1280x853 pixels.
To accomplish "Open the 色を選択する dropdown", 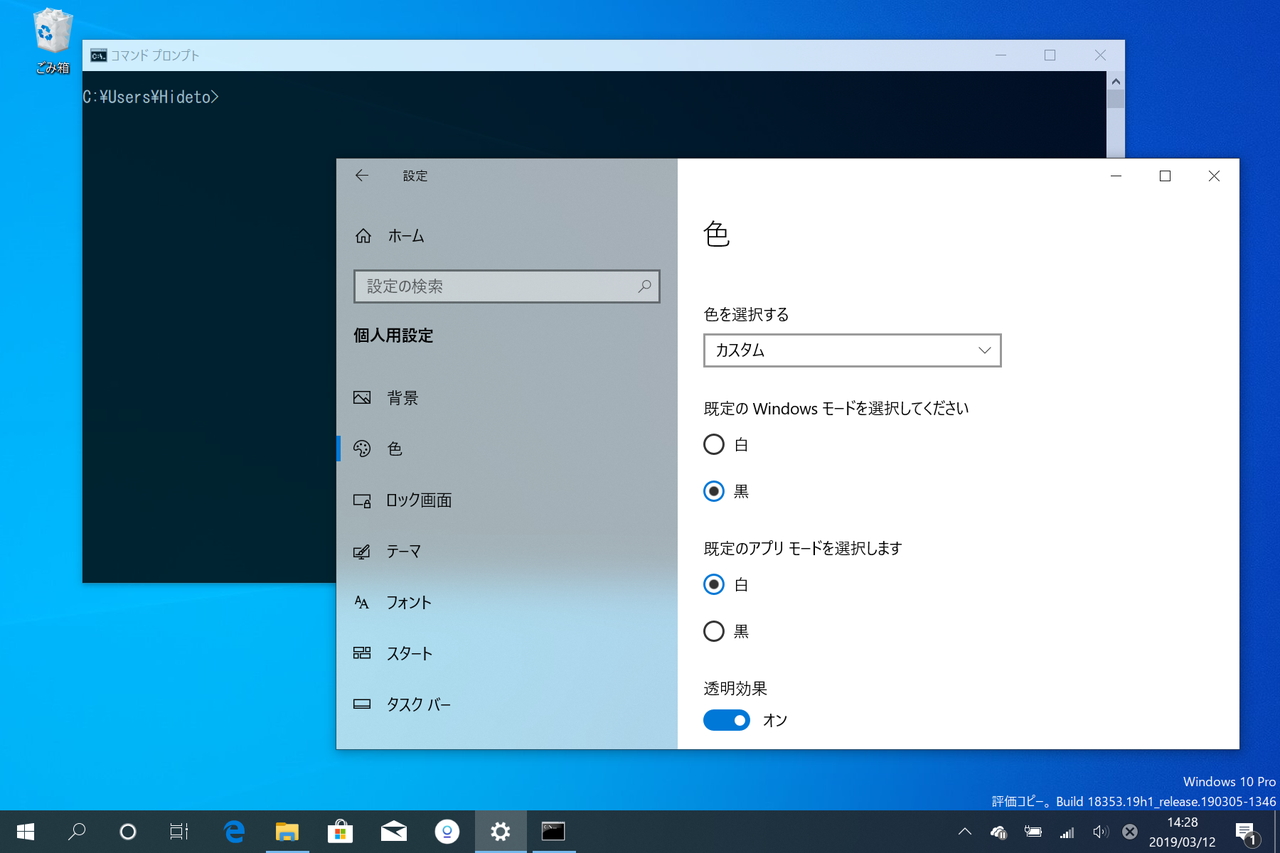I will point(852,350).
